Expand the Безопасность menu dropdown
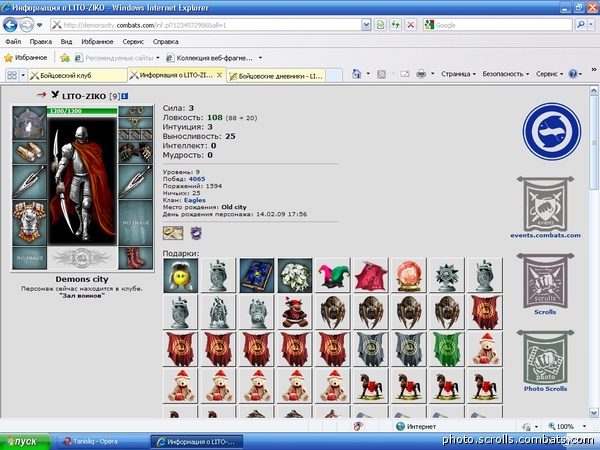 (x=505, y=74)
